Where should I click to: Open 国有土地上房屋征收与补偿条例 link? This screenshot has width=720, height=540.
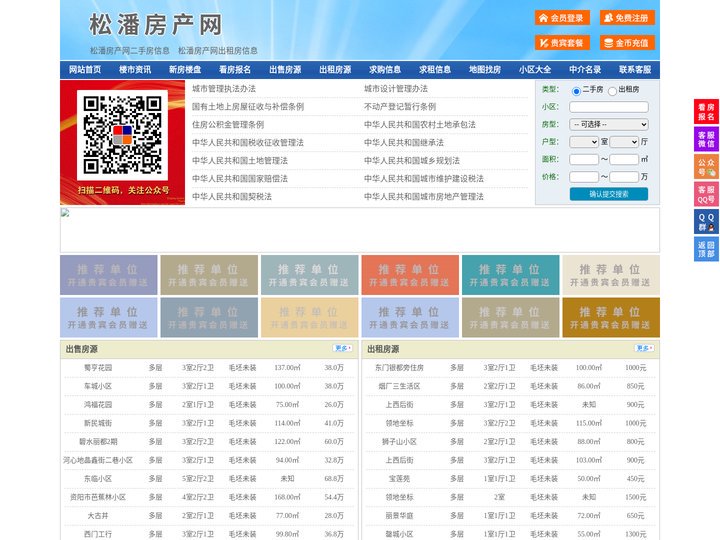click(x=248, y=107)
